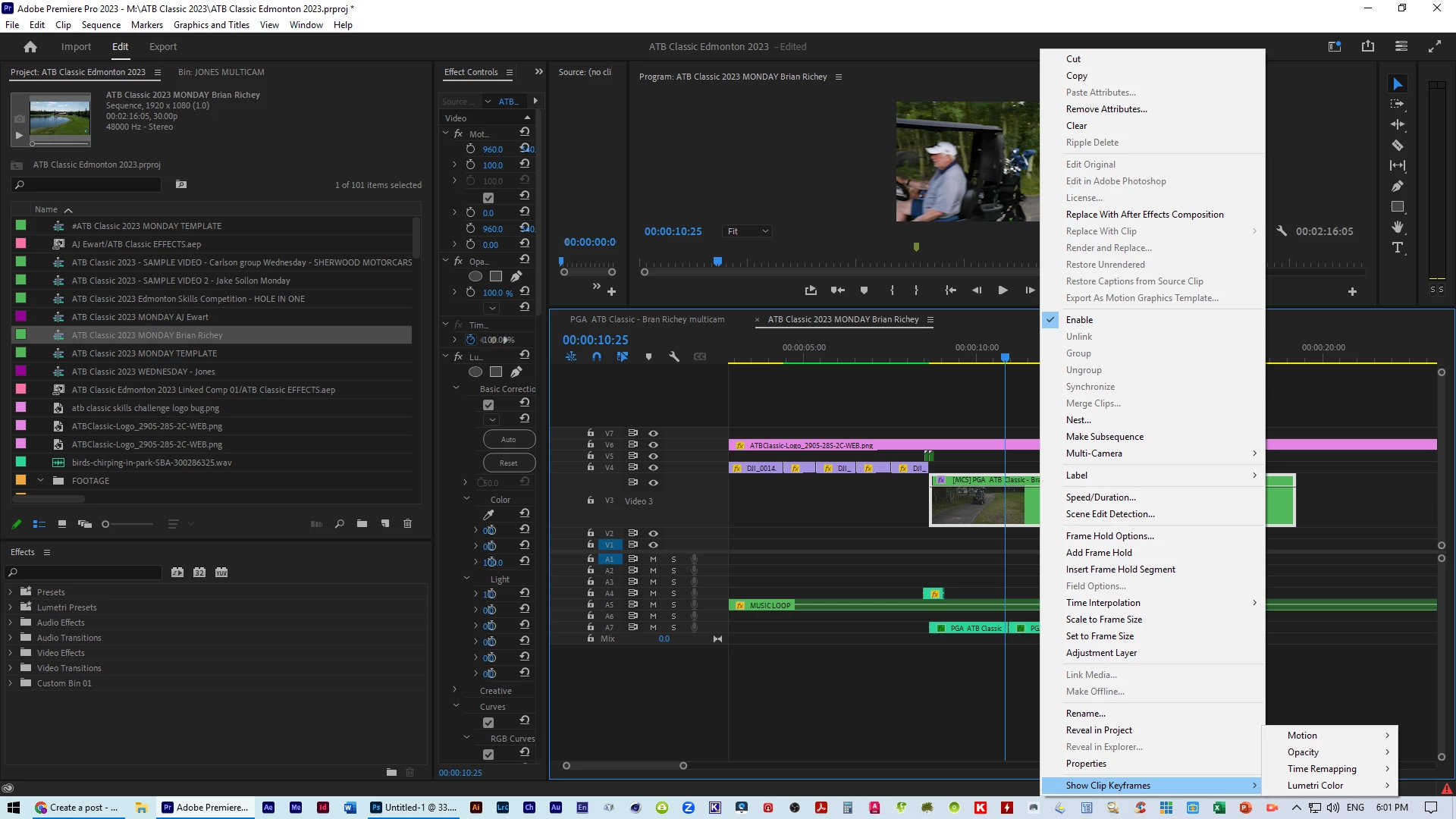Click the Play button in Program monitor

click(1003, 290)
